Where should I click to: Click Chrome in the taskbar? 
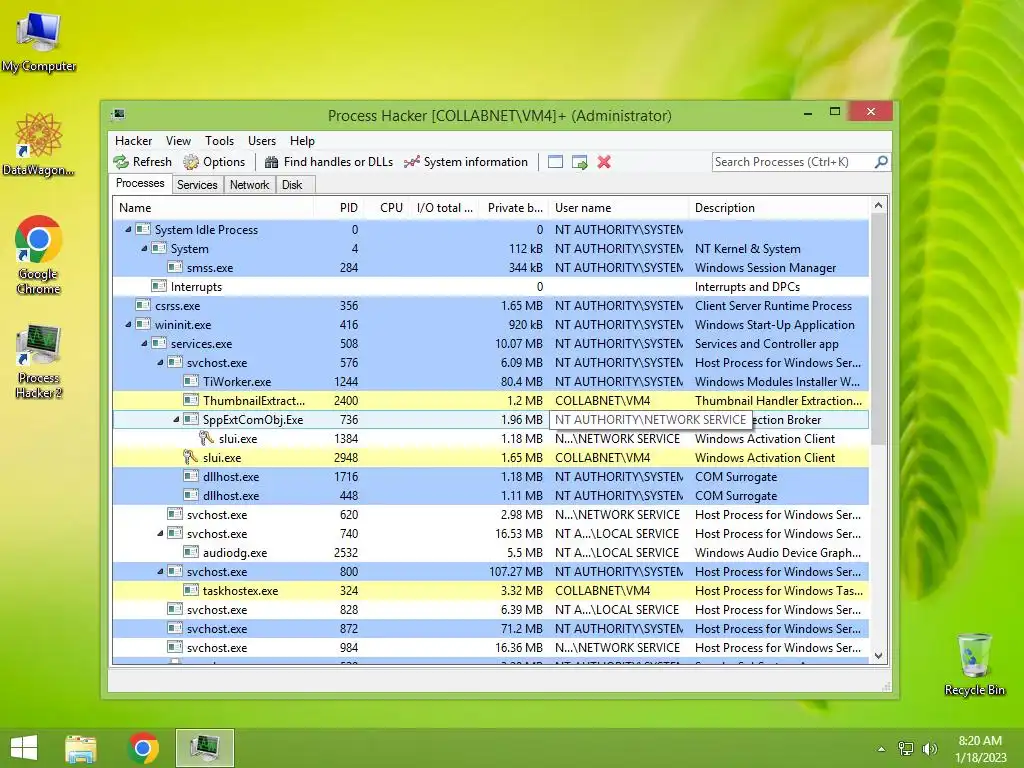coord(143,748)
